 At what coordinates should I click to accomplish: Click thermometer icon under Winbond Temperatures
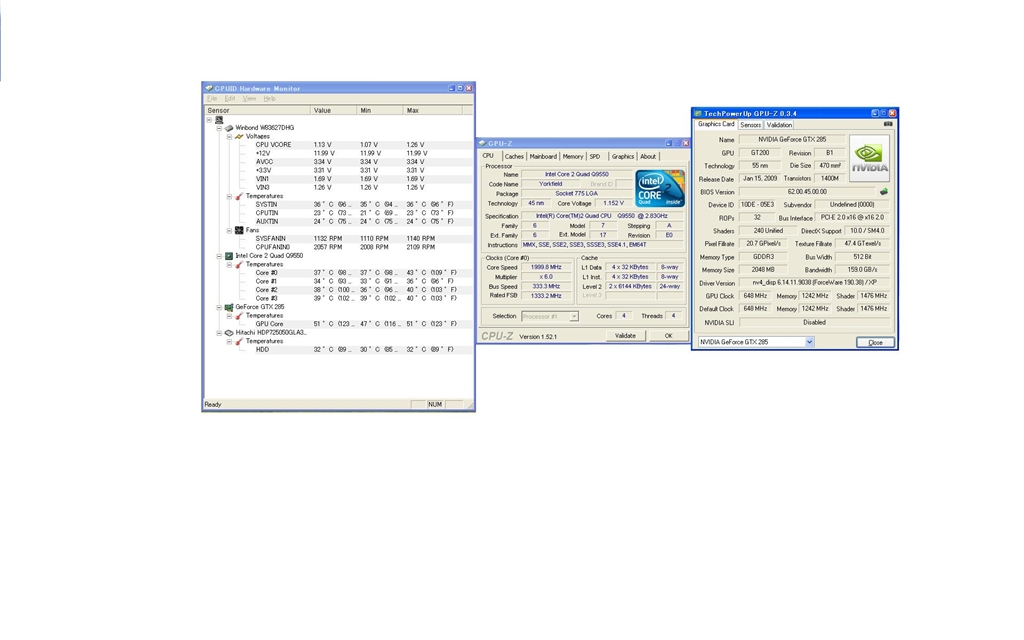(239, 197)
